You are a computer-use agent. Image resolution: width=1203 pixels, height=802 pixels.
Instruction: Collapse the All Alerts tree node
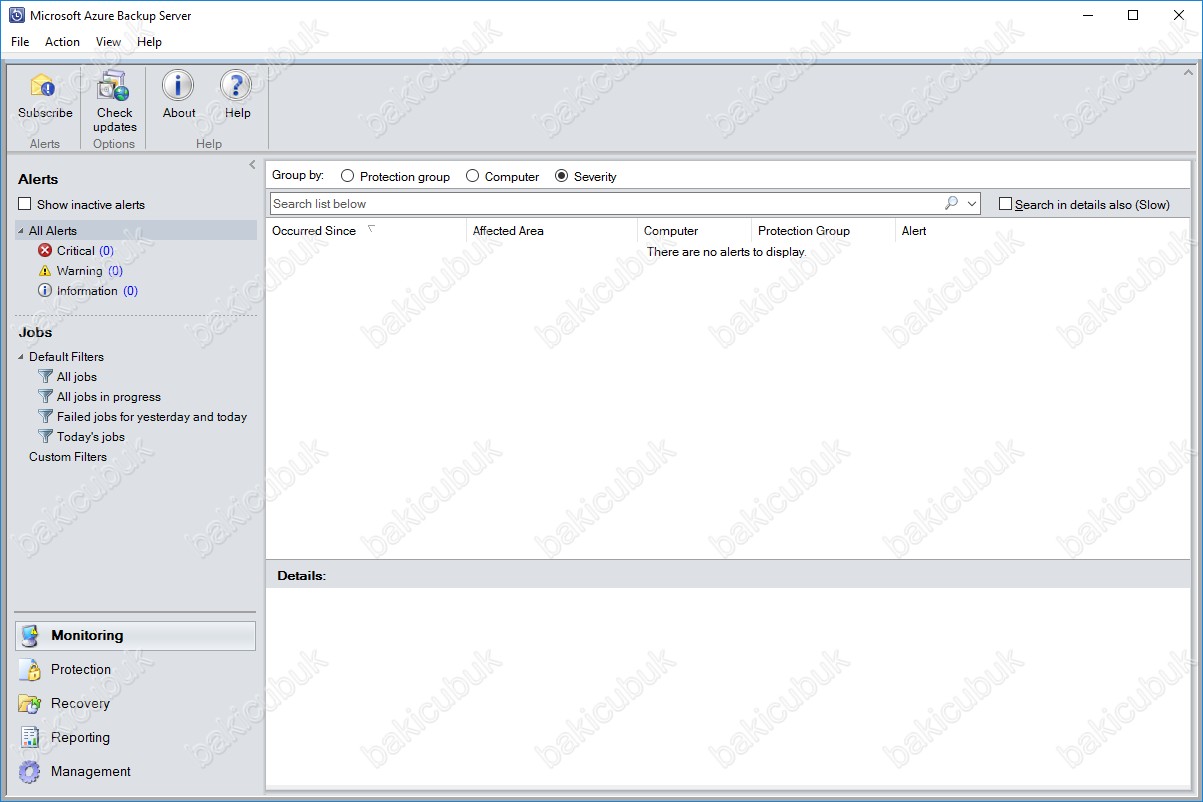coord(21,231)
